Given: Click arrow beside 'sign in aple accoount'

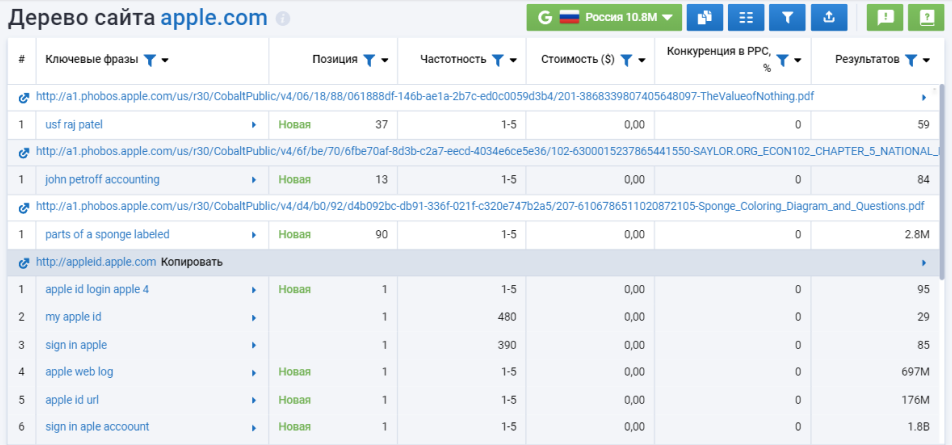Looking at the screenshot, I should coord(254,427).
